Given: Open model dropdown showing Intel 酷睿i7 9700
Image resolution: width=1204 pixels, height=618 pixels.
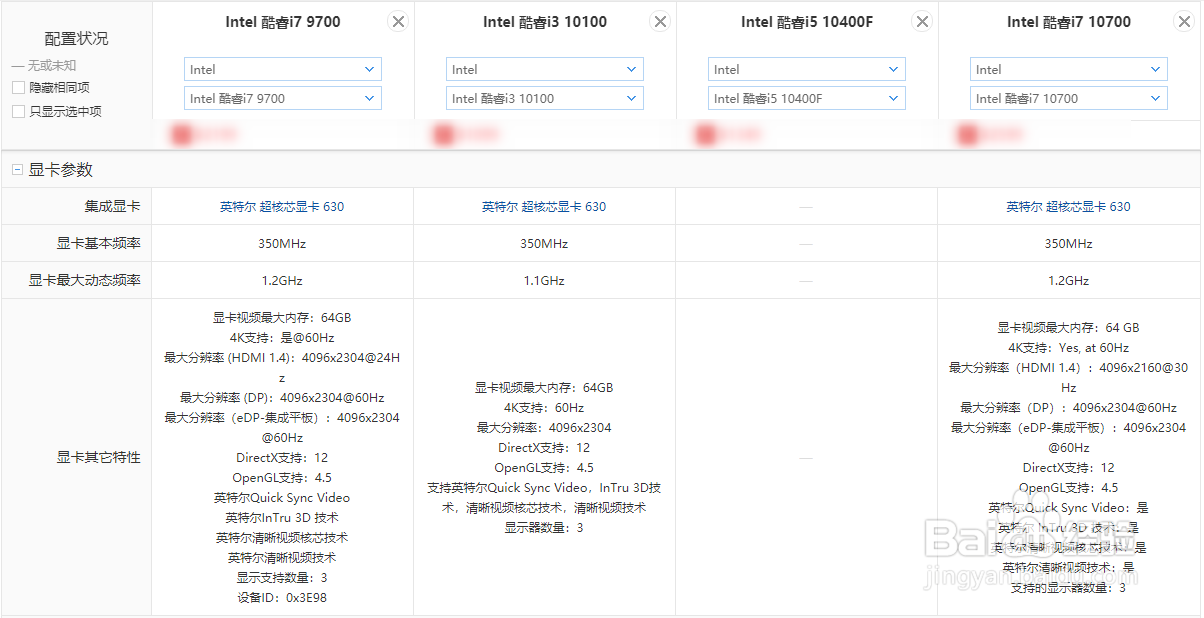Looking at the screenshot, I should click(283, 98).
